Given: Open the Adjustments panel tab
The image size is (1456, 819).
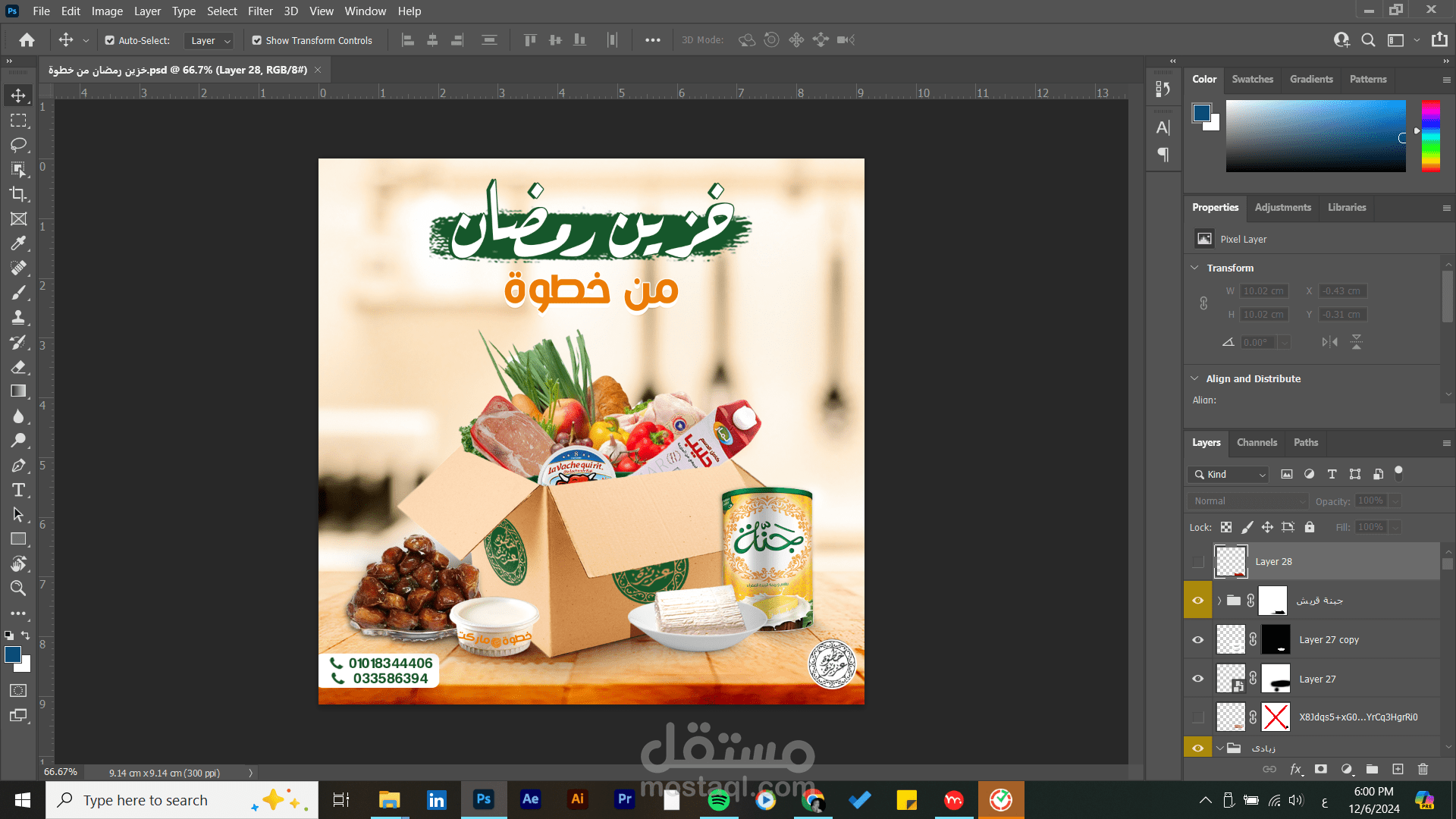Looking at the screenshot, I should [x=1282, y=207].
